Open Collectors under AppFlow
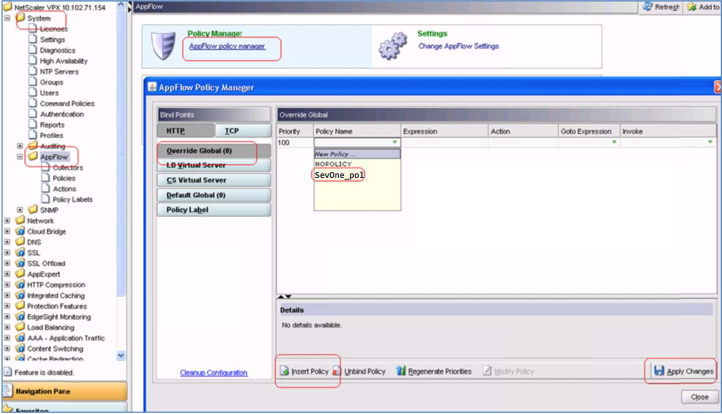This screenshot has height=414, width=722. pyautogui.click(x=68, y=168)
